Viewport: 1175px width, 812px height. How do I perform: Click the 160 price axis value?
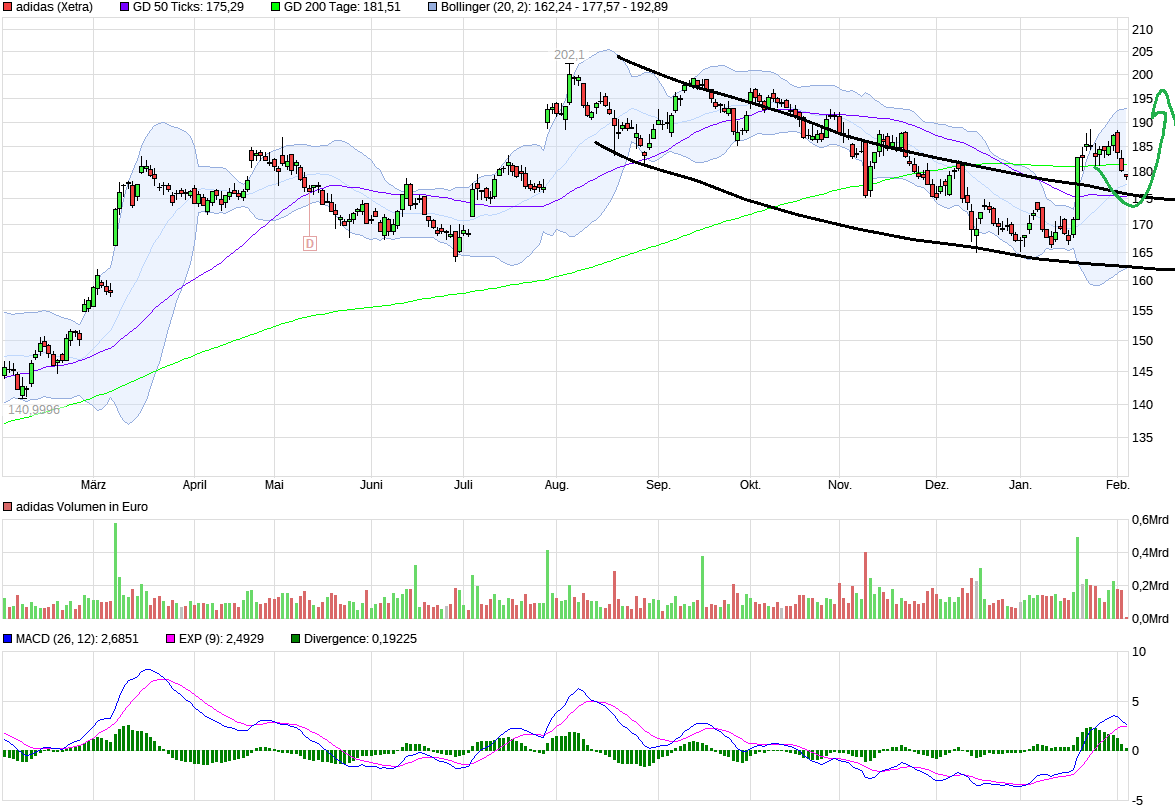click(x=1143, y=281)
